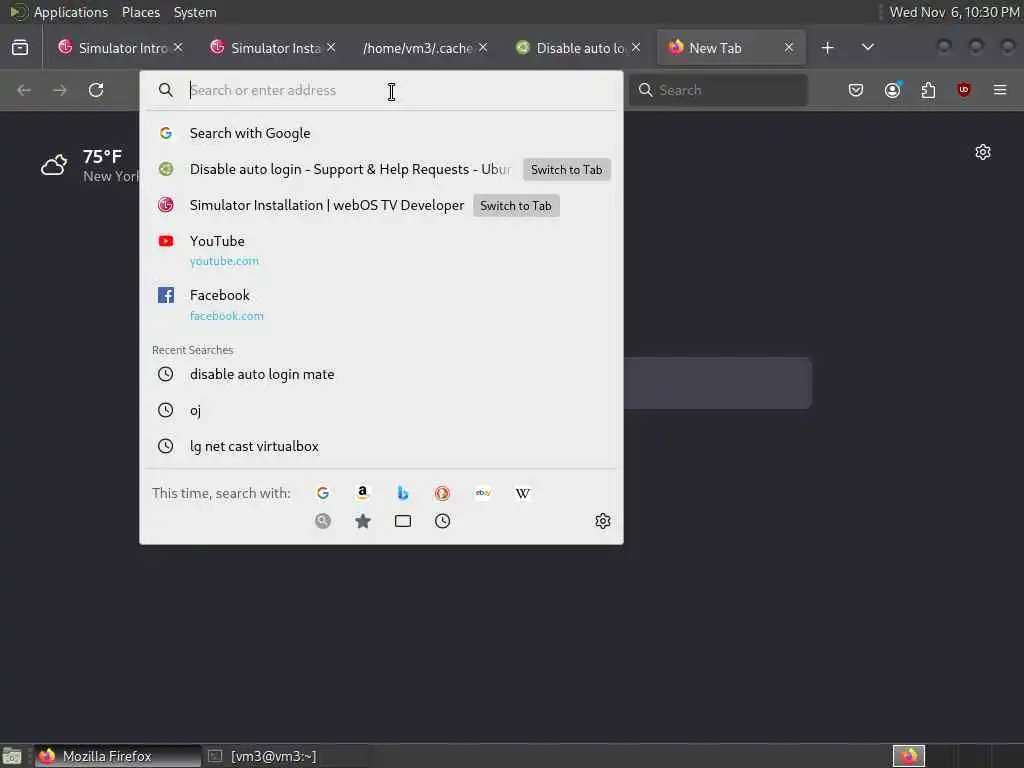1024x768 pixels.
Task: Open the Places menu
Action: (140, 12)
